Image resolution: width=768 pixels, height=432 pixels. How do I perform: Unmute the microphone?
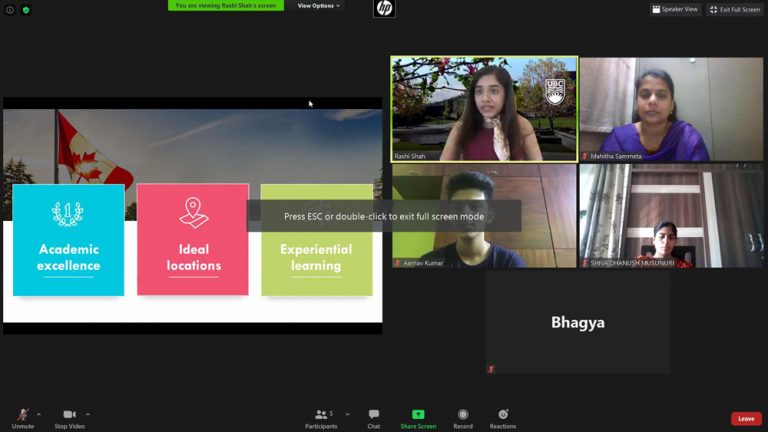tap(22, 416)
